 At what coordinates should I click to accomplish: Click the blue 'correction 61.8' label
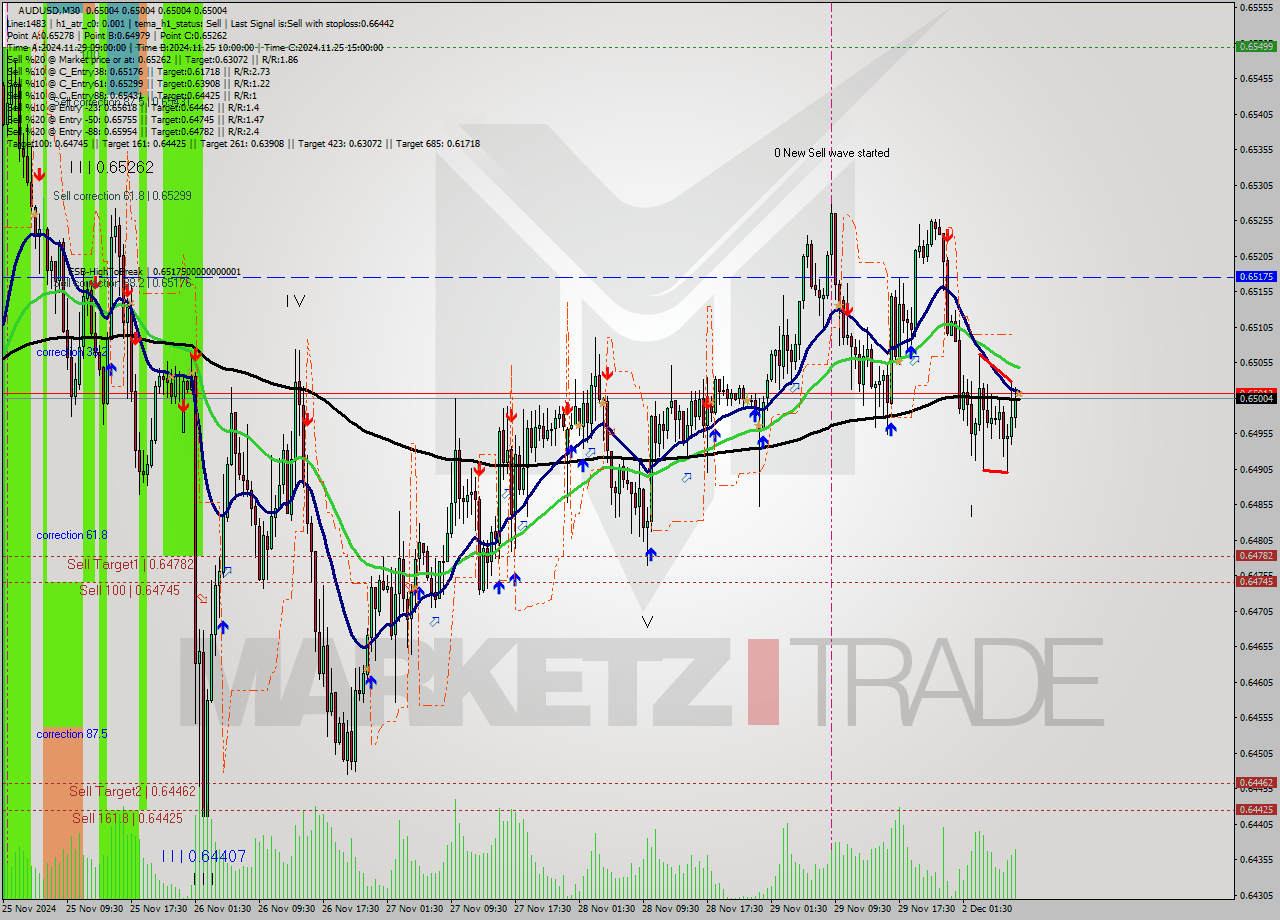click(x=72, y=535)
